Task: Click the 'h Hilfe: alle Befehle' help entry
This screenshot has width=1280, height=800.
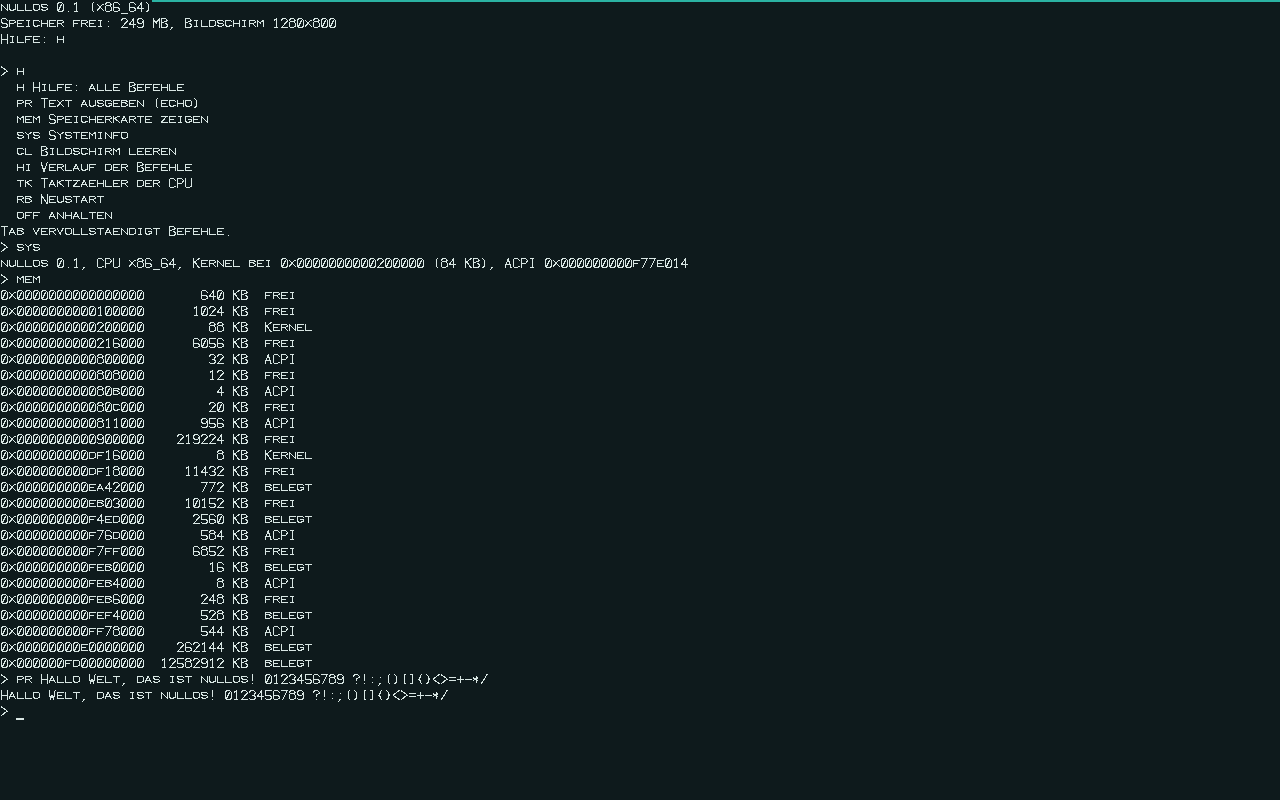Action: (100, 87)
